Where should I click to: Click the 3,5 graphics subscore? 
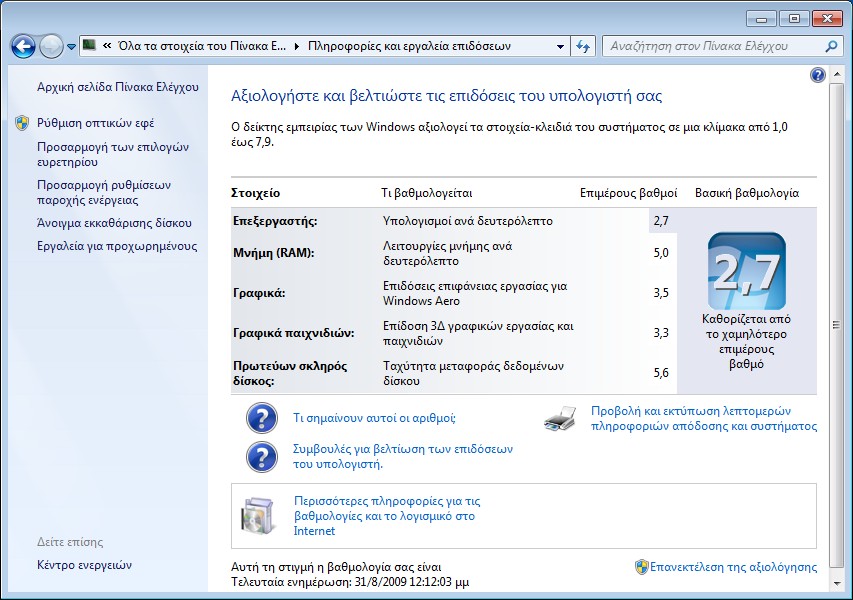(x=661, y=293)
